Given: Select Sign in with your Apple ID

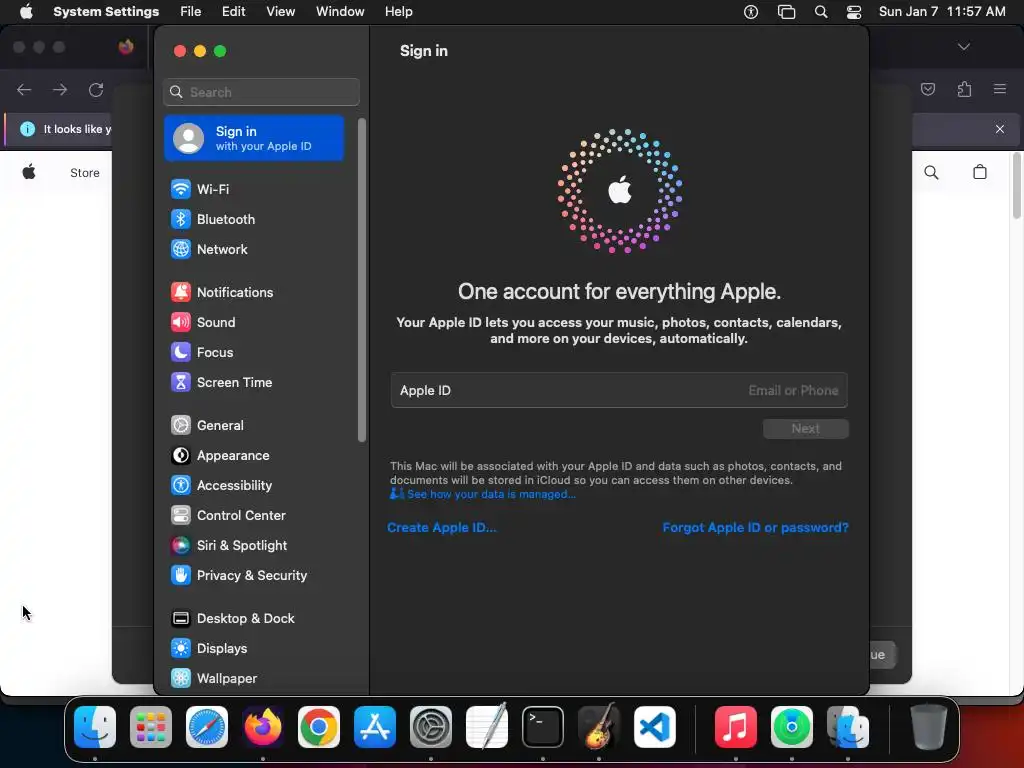Looking at the screenshot, I should (x=253, y=138).
